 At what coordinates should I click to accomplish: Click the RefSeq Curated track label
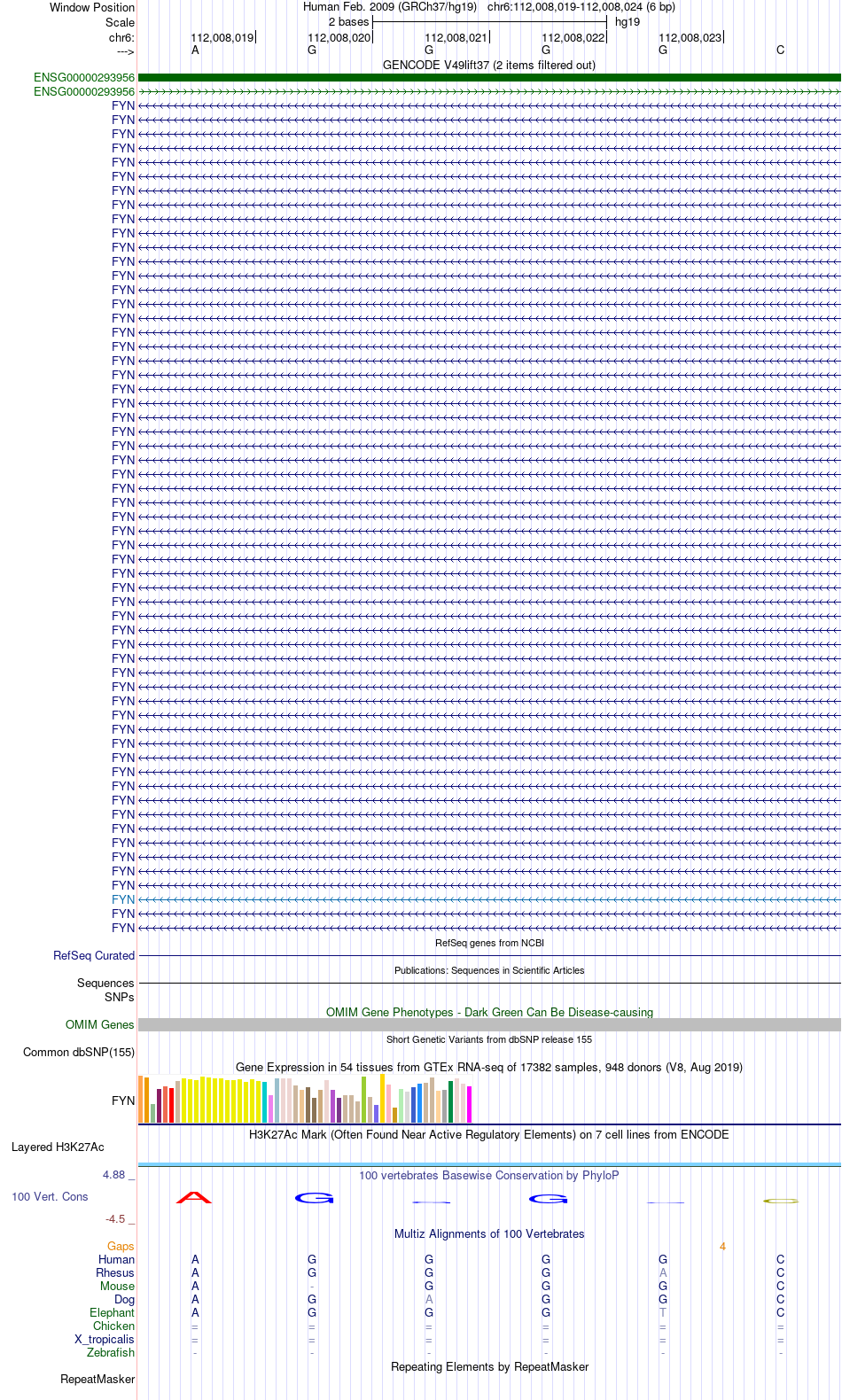(94, 956)
